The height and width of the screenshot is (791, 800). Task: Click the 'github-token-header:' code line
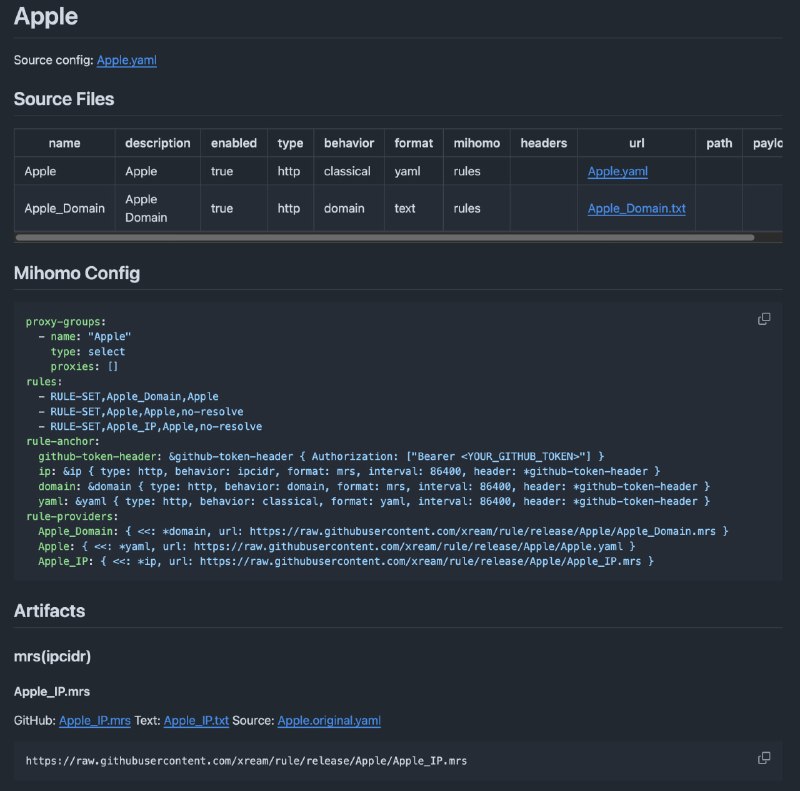point(321,456)
